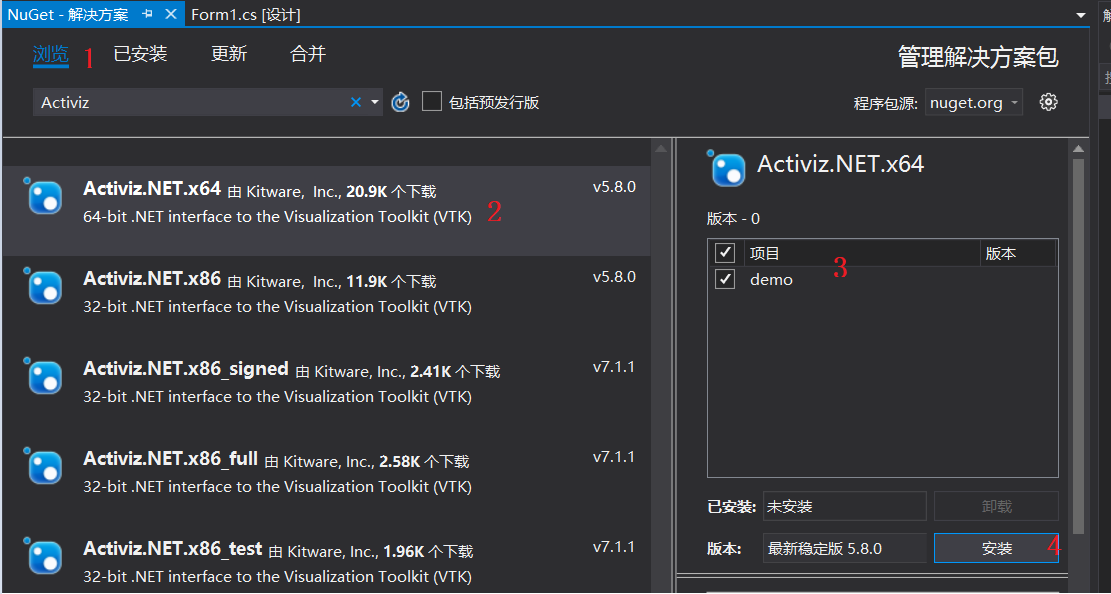Click Activiz.NET.x64 package icon in list
Image resolution: width=1111 pixels, height=594 pixels.
pos(45,196)
